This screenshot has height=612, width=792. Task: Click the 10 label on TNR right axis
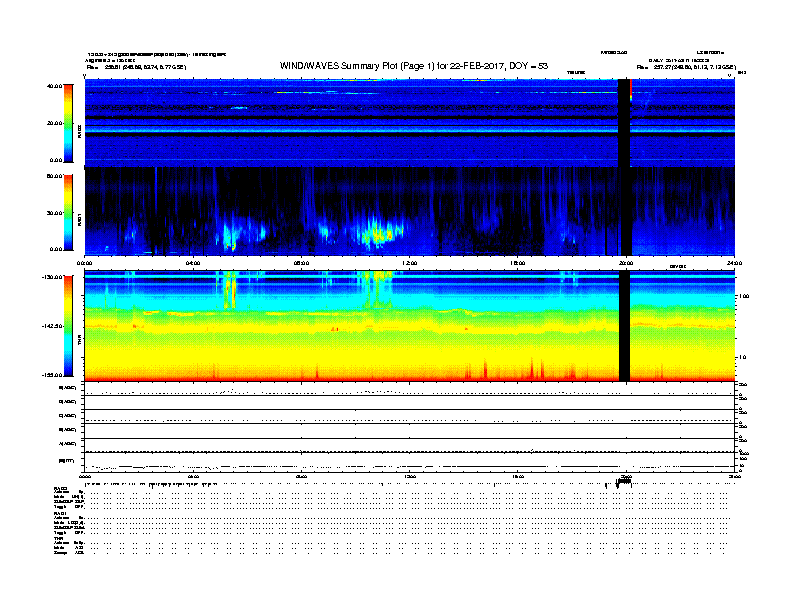742,358
